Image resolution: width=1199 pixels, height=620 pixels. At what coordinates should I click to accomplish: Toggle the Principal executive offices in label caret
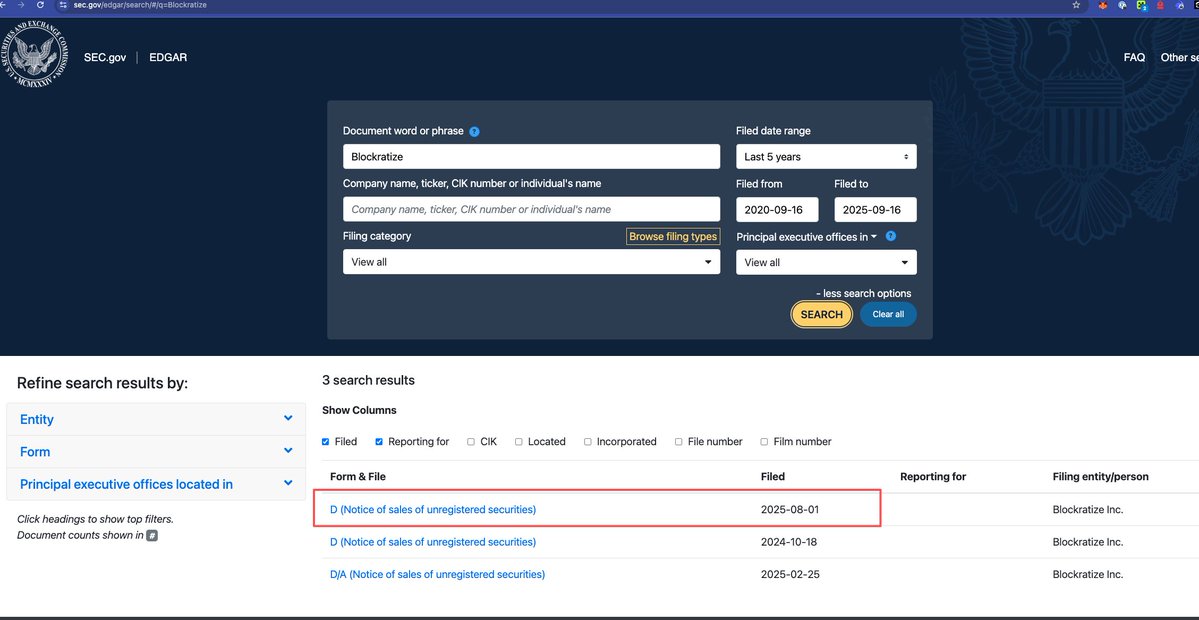873,238
